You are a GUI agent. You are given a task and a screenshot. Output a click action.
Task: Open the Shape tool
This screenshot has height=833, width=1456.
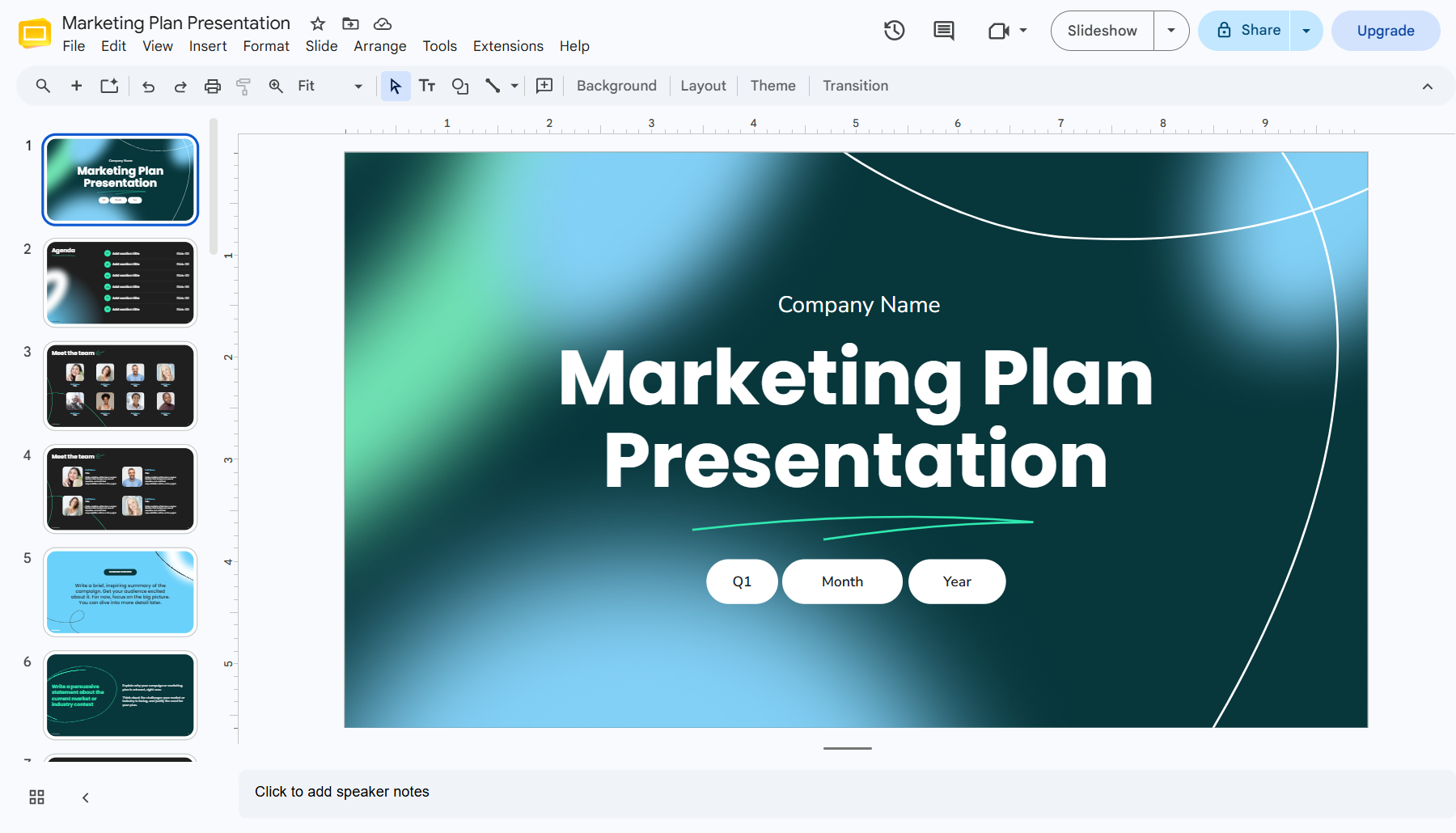point(460,86)
